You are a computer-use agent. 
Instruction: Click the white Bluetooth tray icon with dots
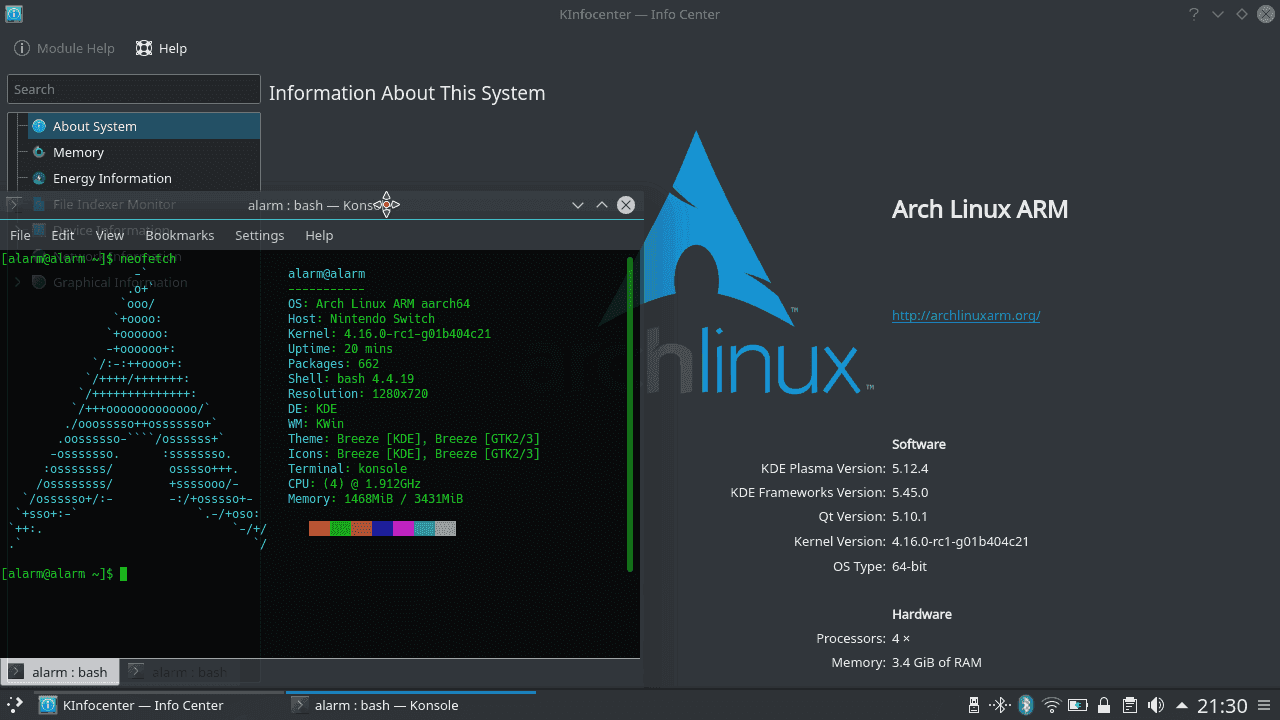1000,705
